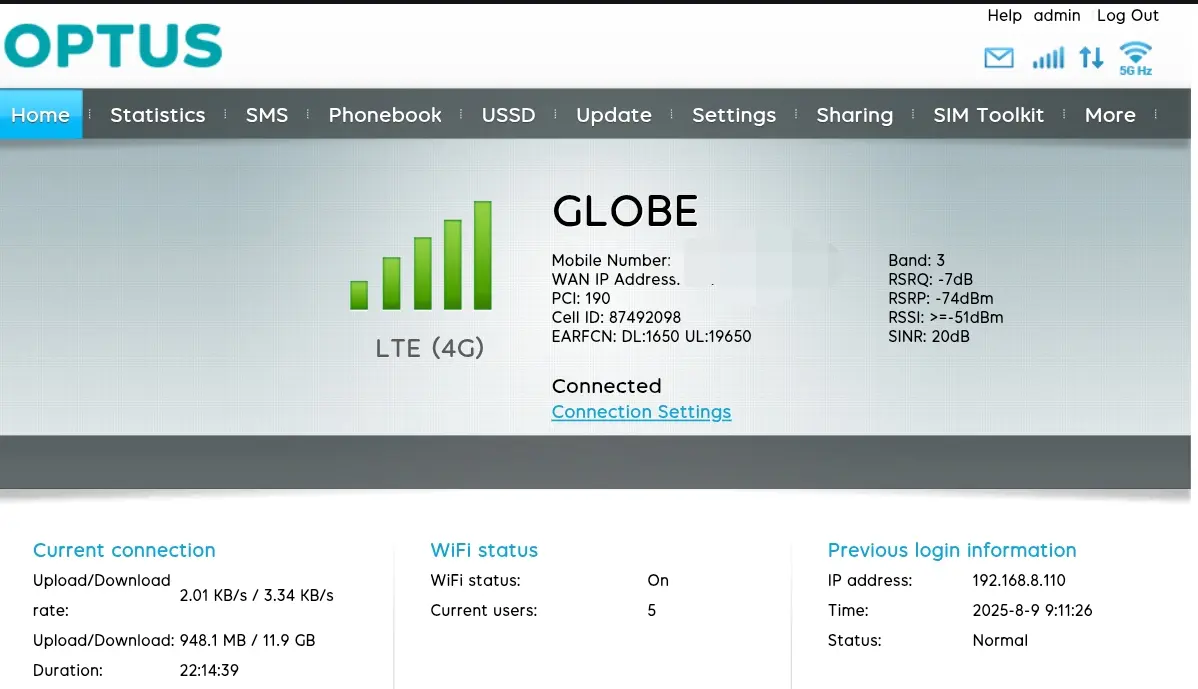Click the WiFi status On value
Viewport: 1198px width, 689px height.
point(658,581)
